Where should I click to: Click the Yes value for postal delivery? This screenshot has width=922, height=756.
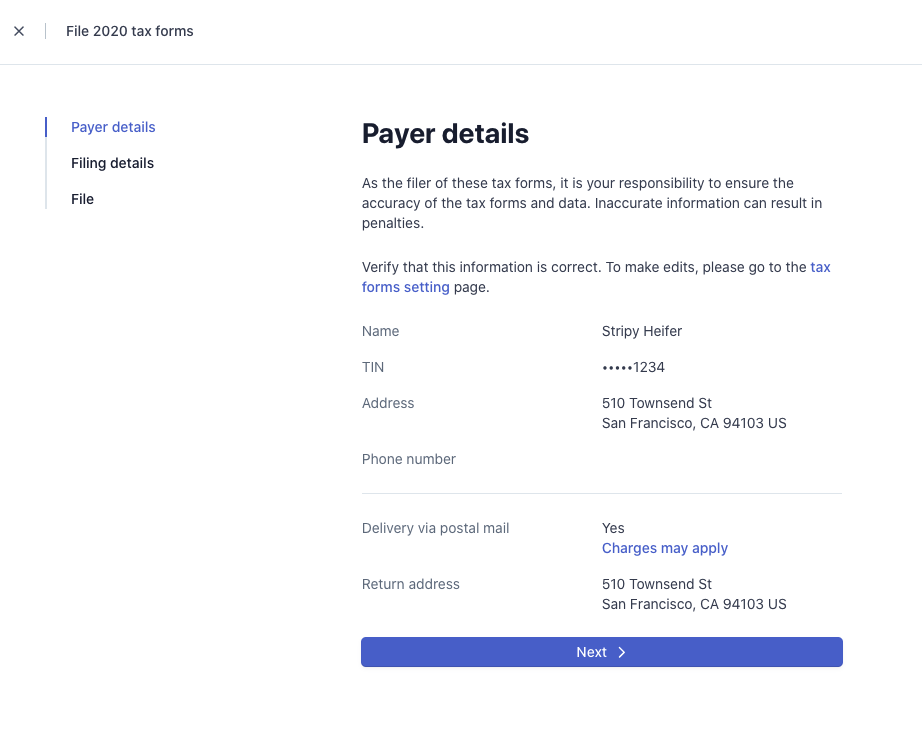613,528
